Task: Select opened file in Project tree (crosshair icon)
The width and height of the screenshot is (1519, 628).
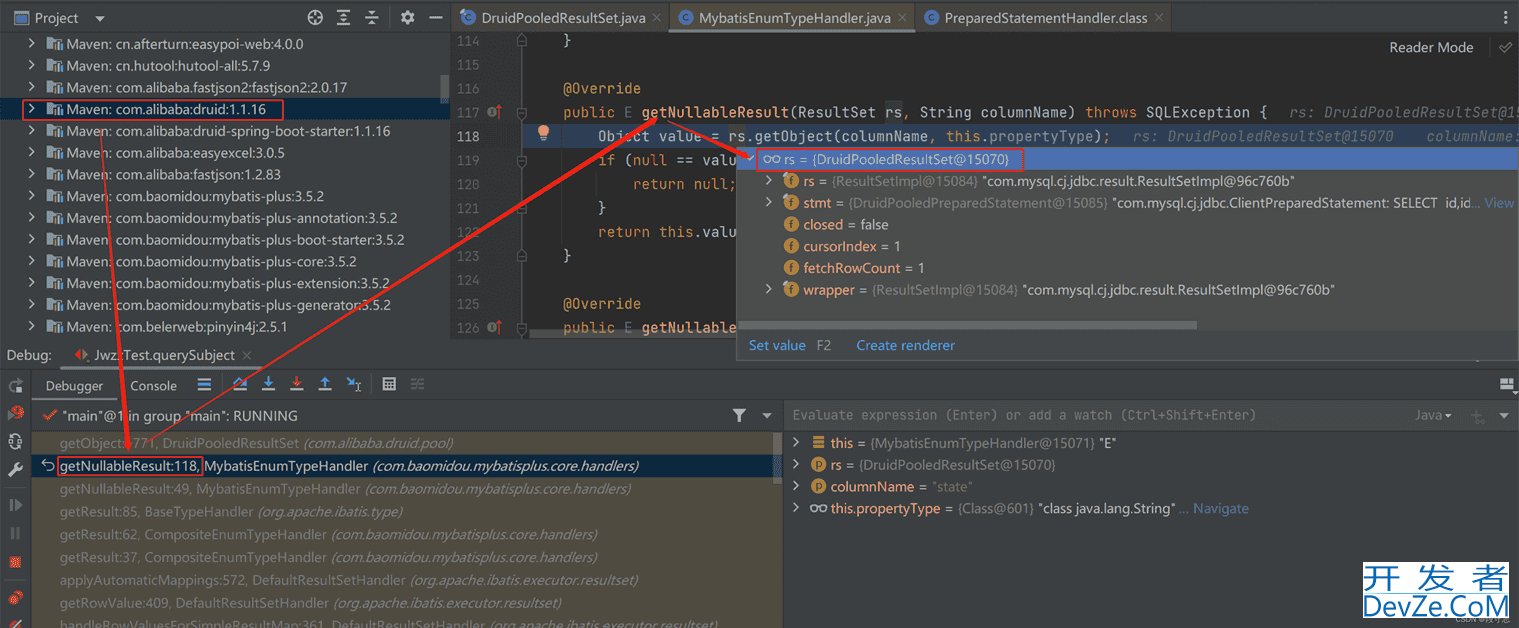Action: (315, 18)
